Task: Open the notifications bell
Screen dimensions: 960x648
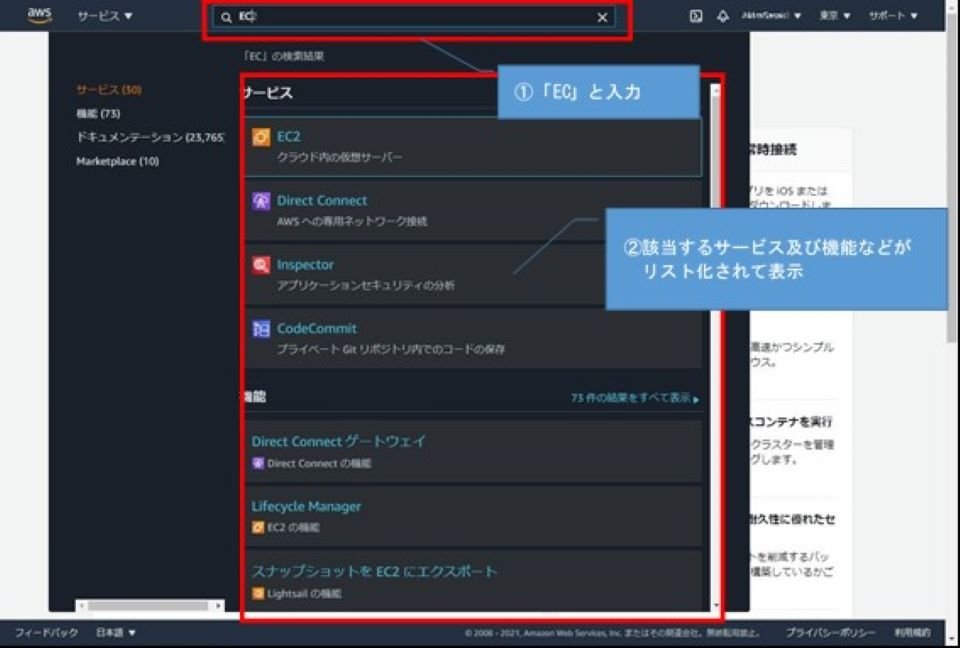Action: coord(723,16)
